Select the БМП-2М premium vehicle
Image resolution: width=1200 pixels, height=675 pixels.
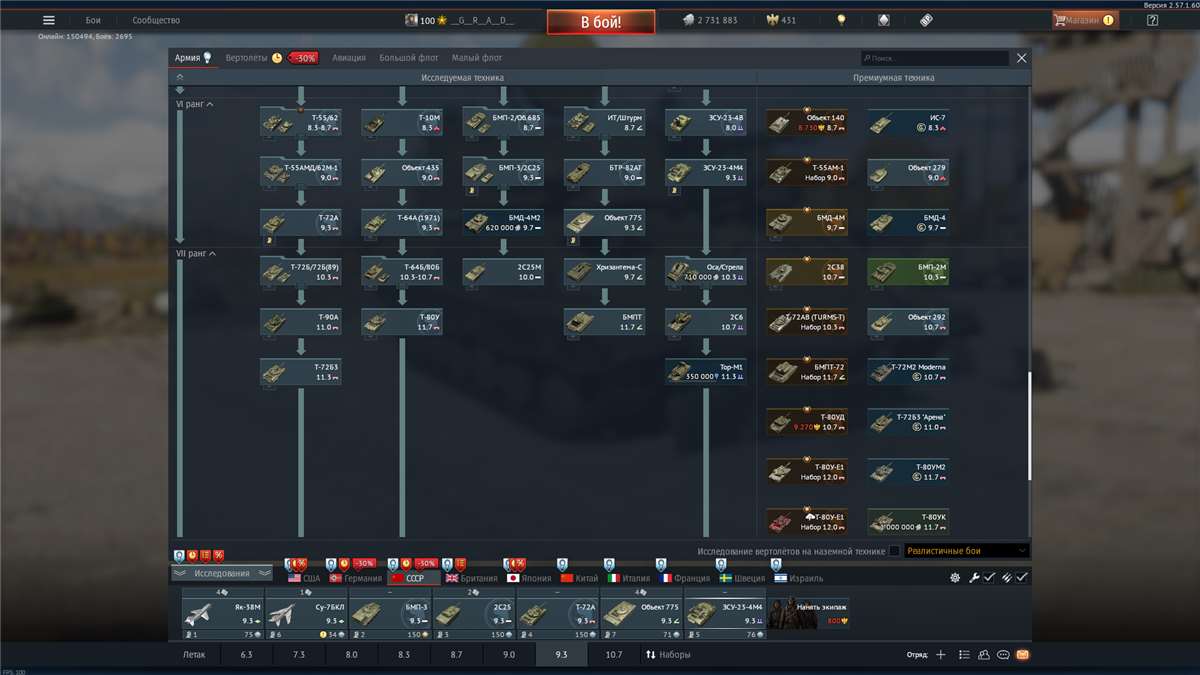click(x=908, y=272)
